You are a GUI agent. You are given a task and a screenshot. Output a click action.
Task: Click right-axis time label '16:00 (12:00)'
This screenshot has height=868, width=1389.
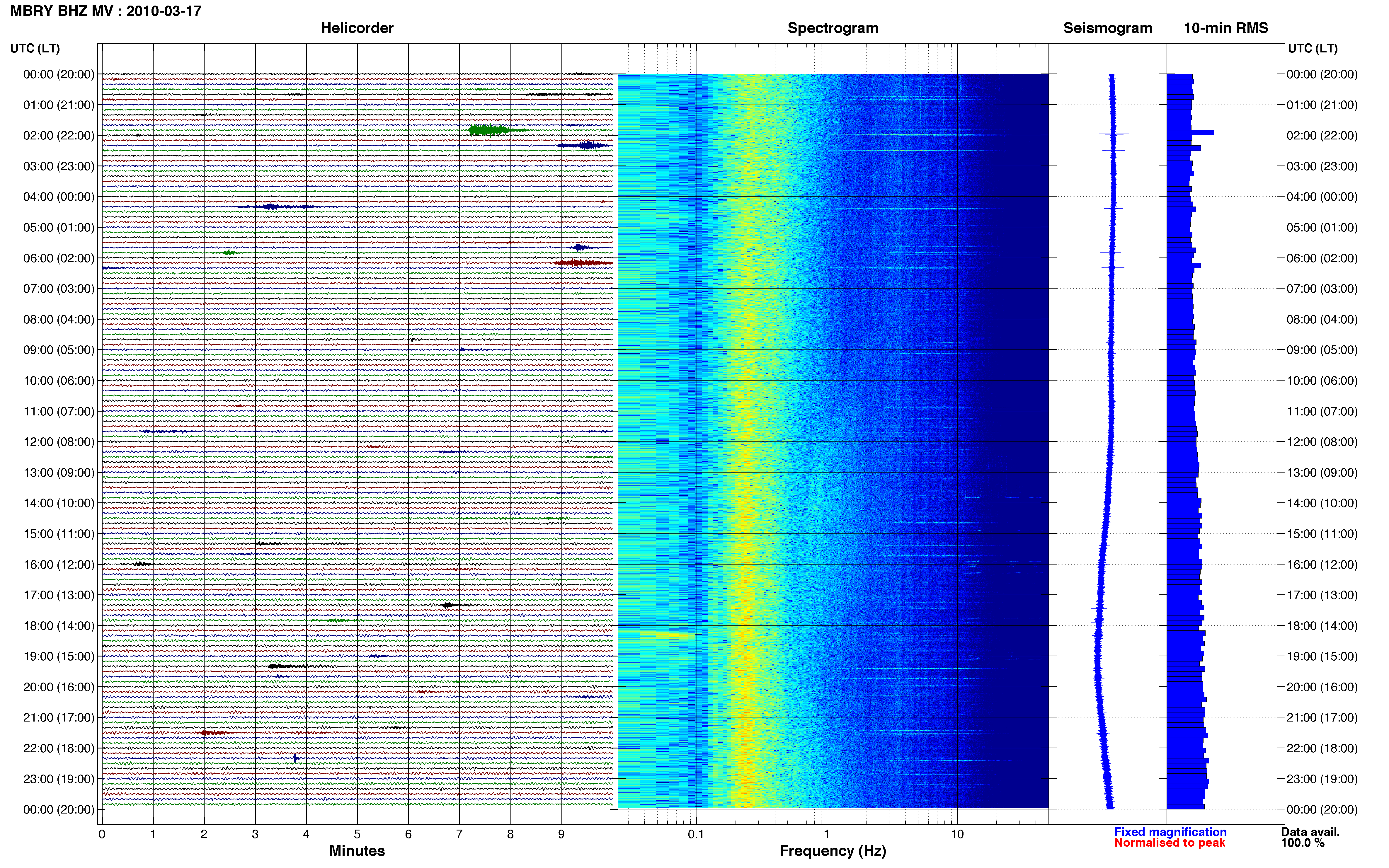[1322, 564]
